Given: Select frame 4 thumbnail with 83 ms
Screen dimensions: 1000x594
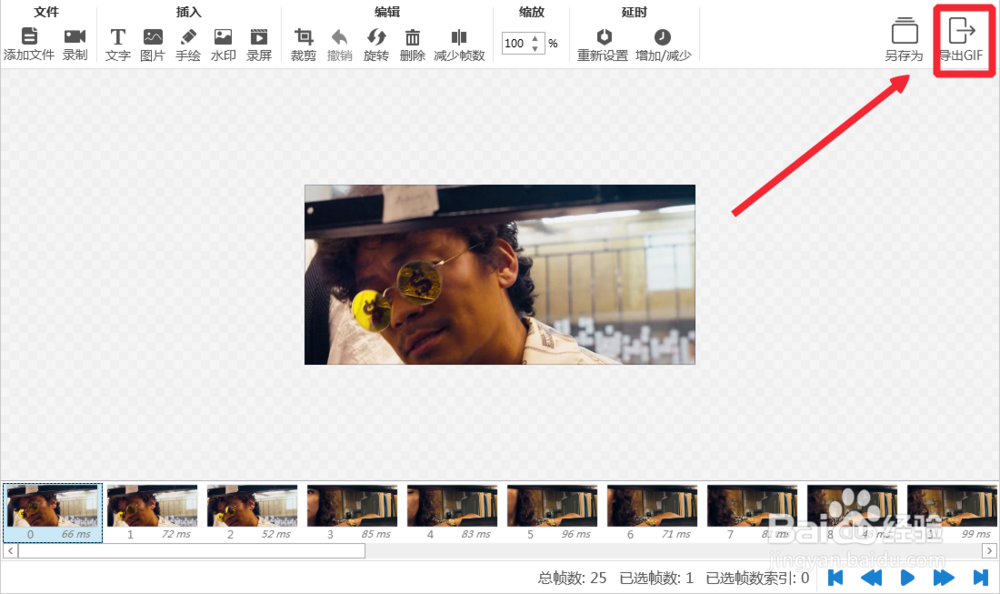Looking at the screenshot, I should pos(453,513).
